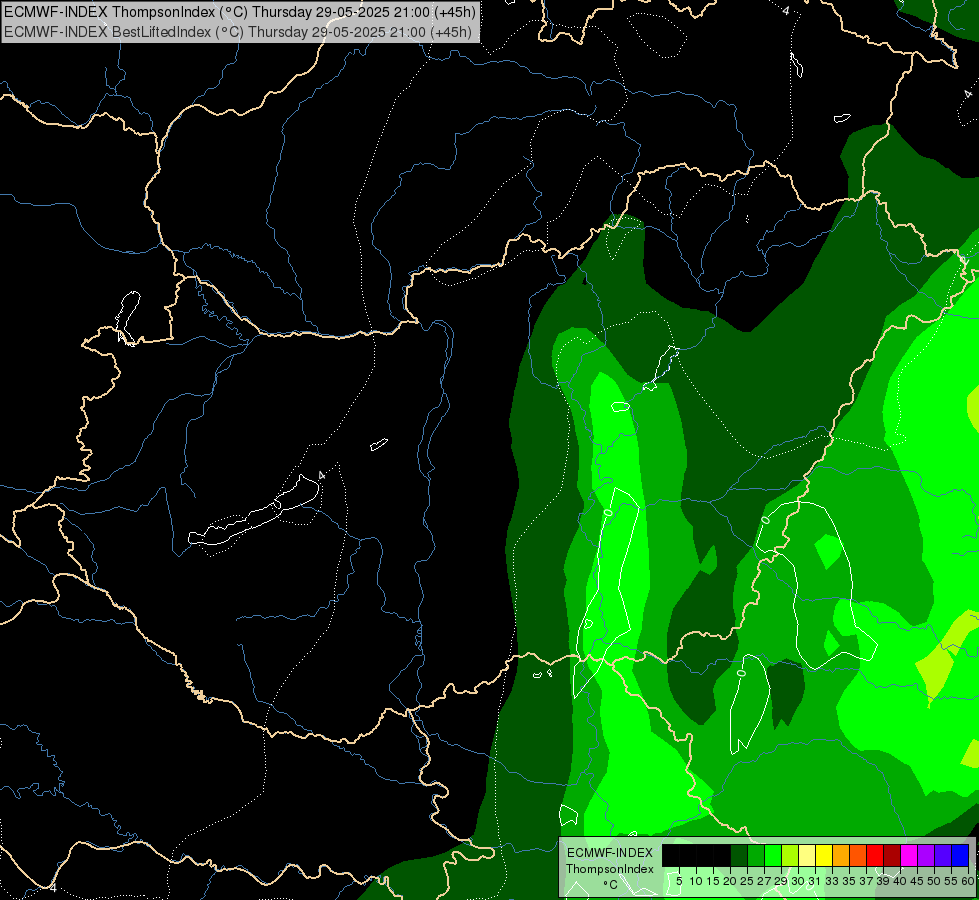Click the legend tick label 55
The image size is (979, 900).
951,881
